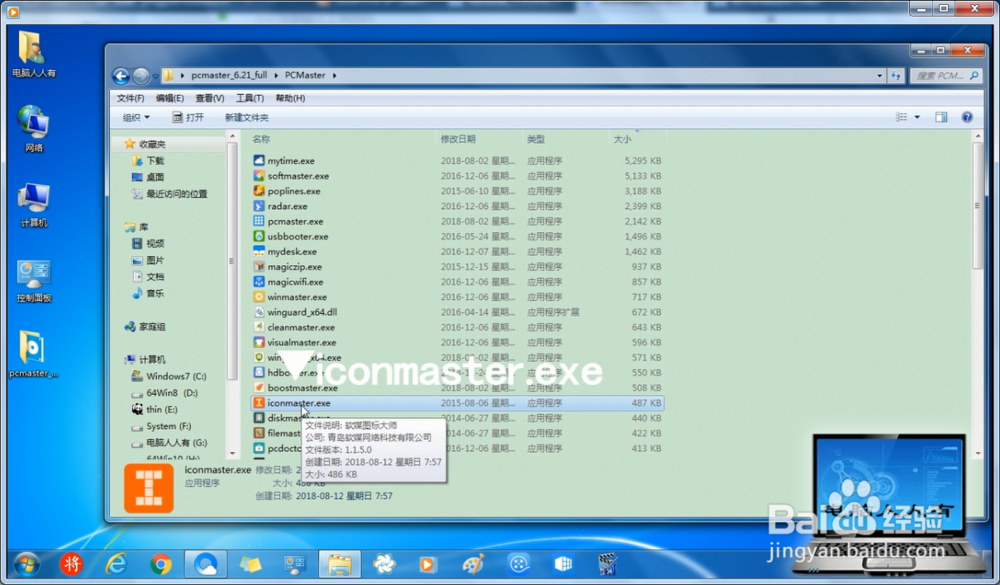Open the Help question mark icon

tap(967, 117)
